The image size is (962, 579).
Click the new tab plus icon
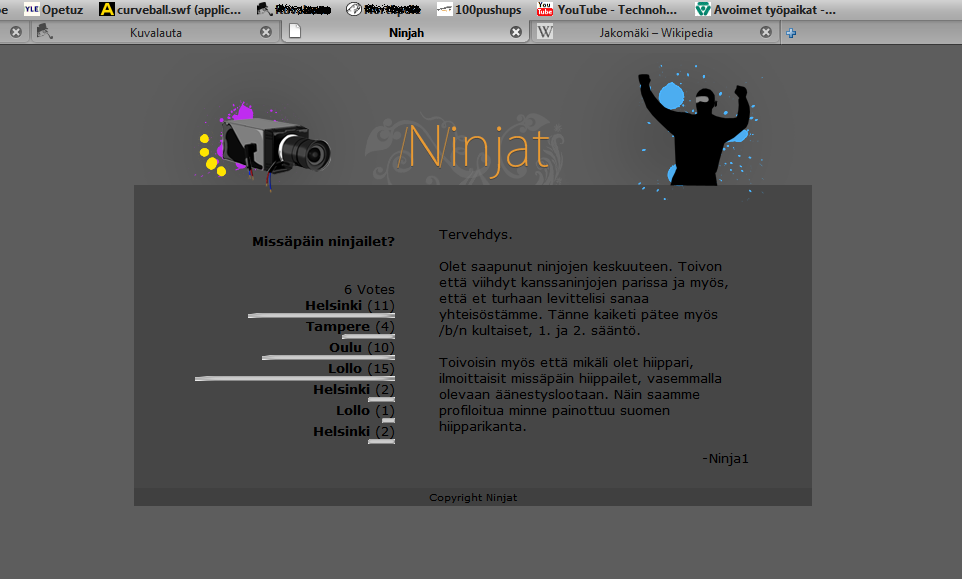[791, 32]
